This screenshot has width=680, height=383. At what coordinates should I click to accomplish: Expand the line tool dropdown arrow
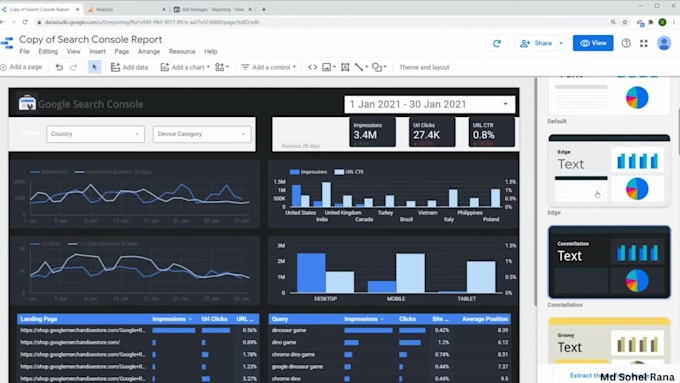coord(366,67)
